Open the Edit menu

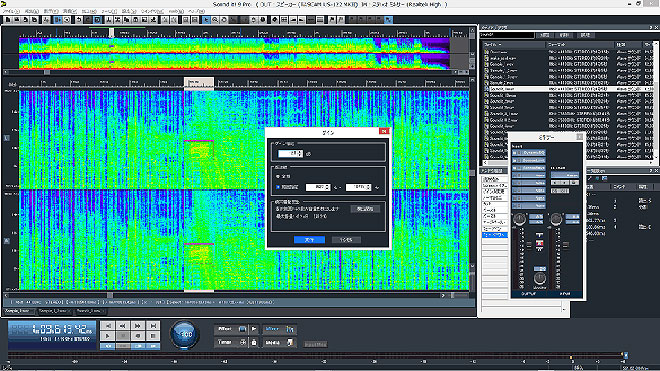click(x=32, y=11)
